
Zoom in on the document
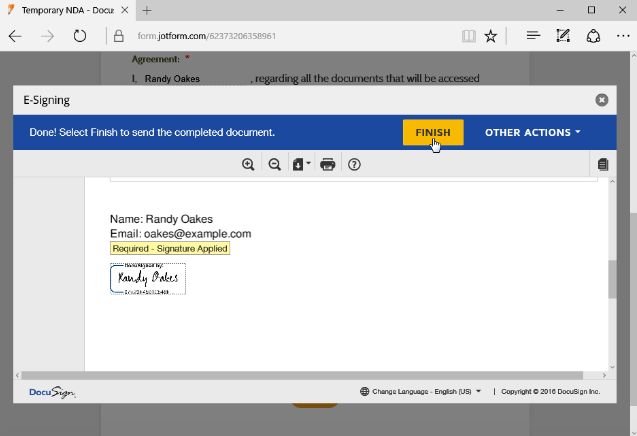(248, 165)
